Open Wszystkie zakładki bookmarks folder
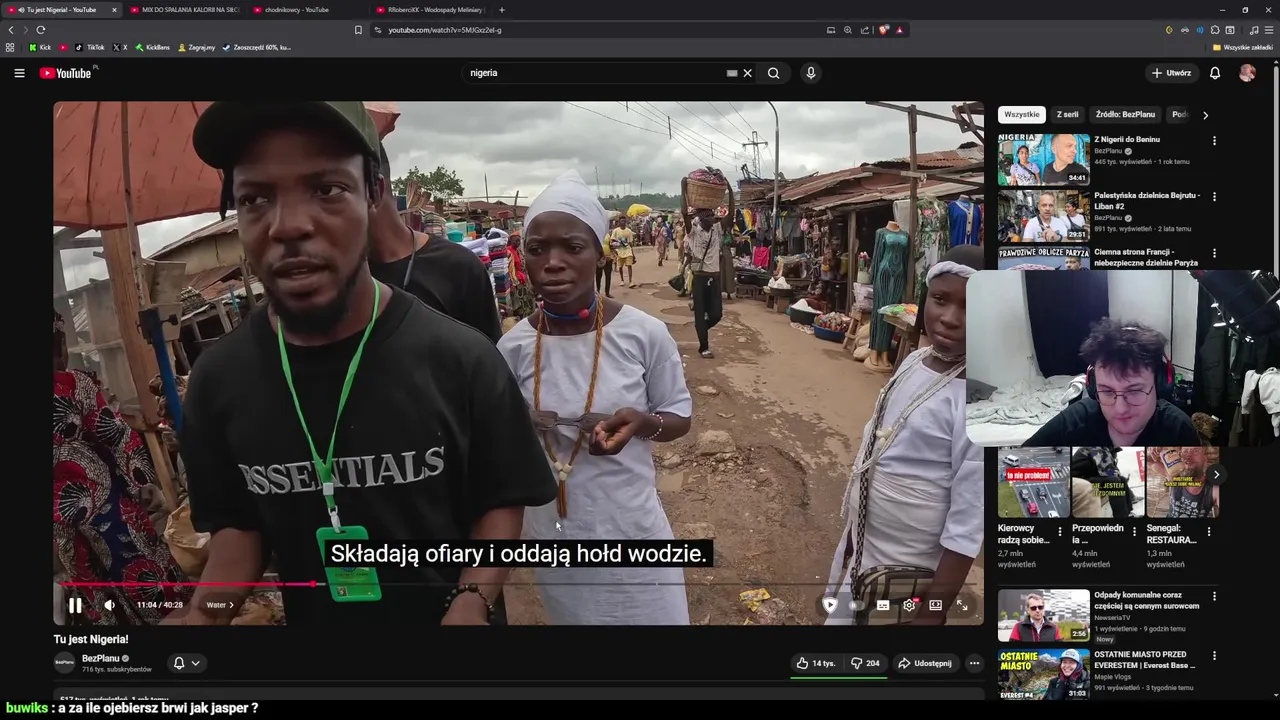 click(x=1243, y=47)
